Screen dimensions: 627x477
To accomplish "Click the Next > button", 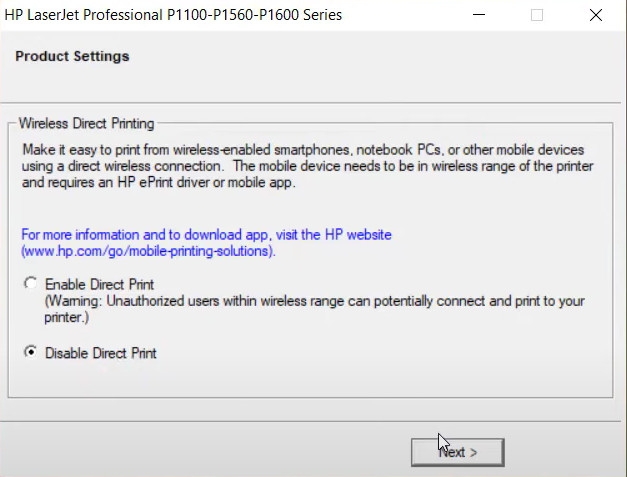I will [457, 452].
